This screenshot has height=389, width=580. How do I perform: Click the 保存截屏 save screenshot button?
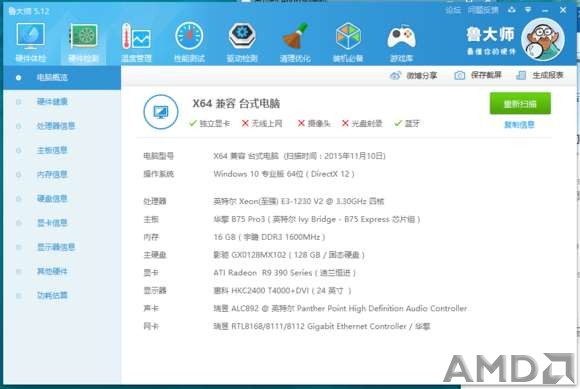(x=478, y=75)
